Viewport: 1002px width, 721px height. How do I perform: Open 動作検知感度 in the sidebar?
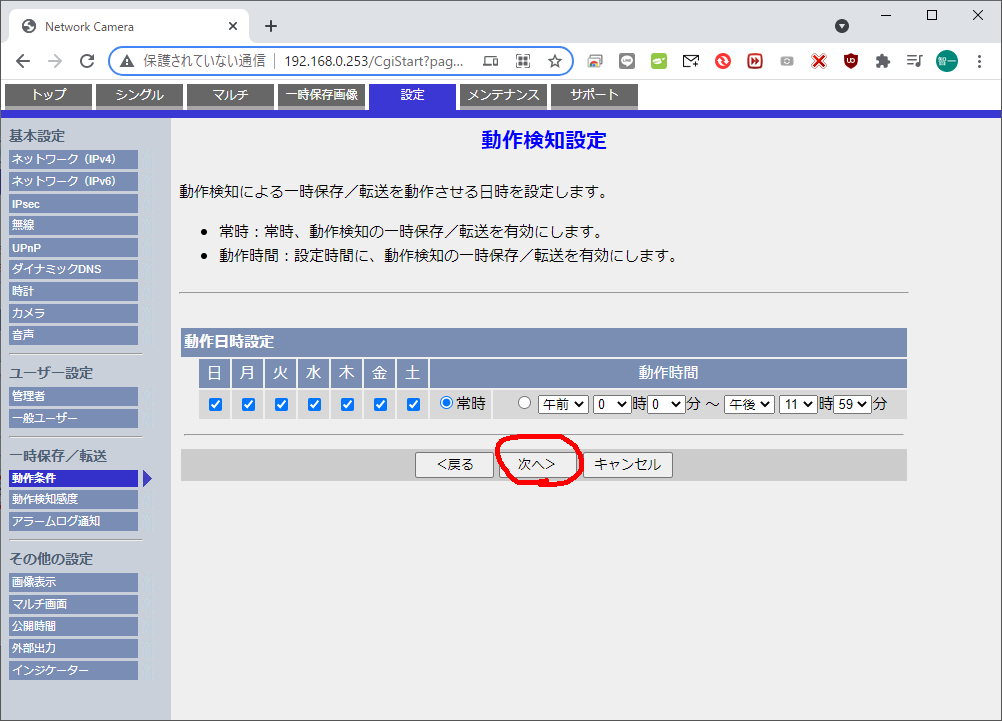point(73,499)
